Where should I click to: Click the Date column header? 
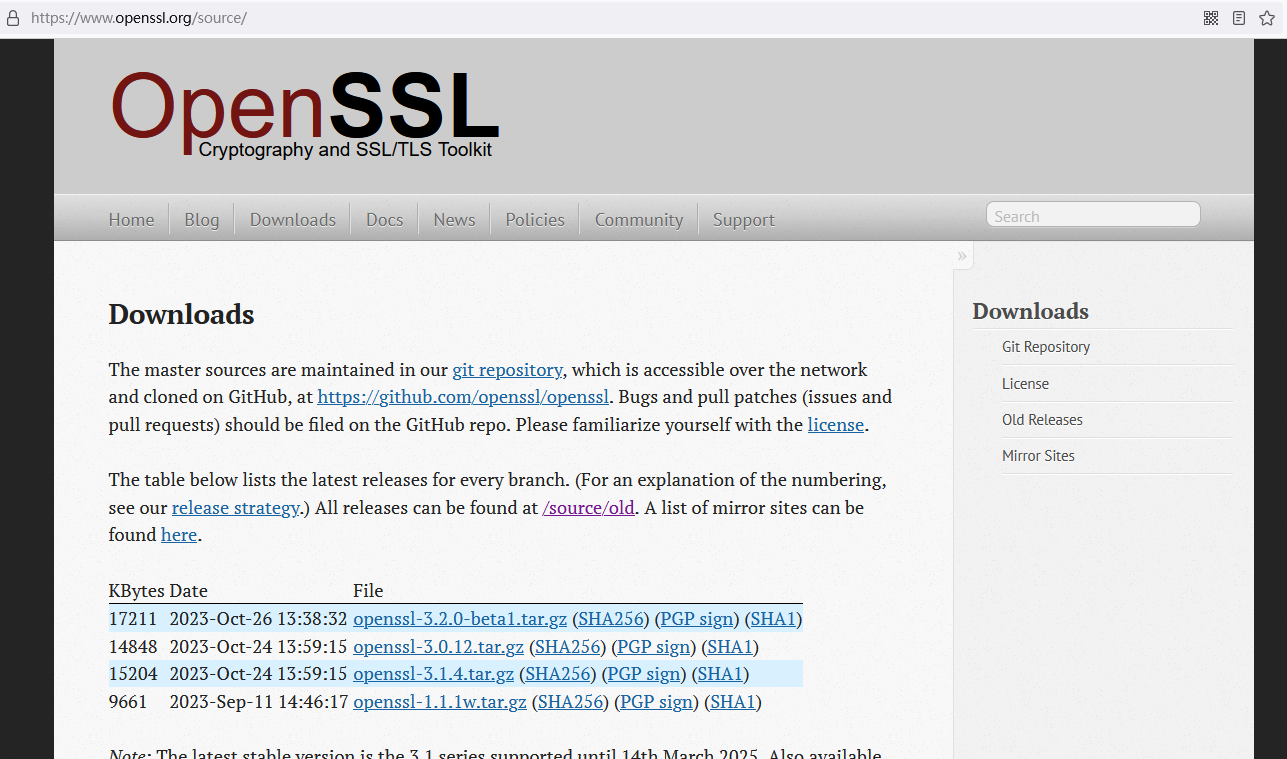(x=189, y=591)
